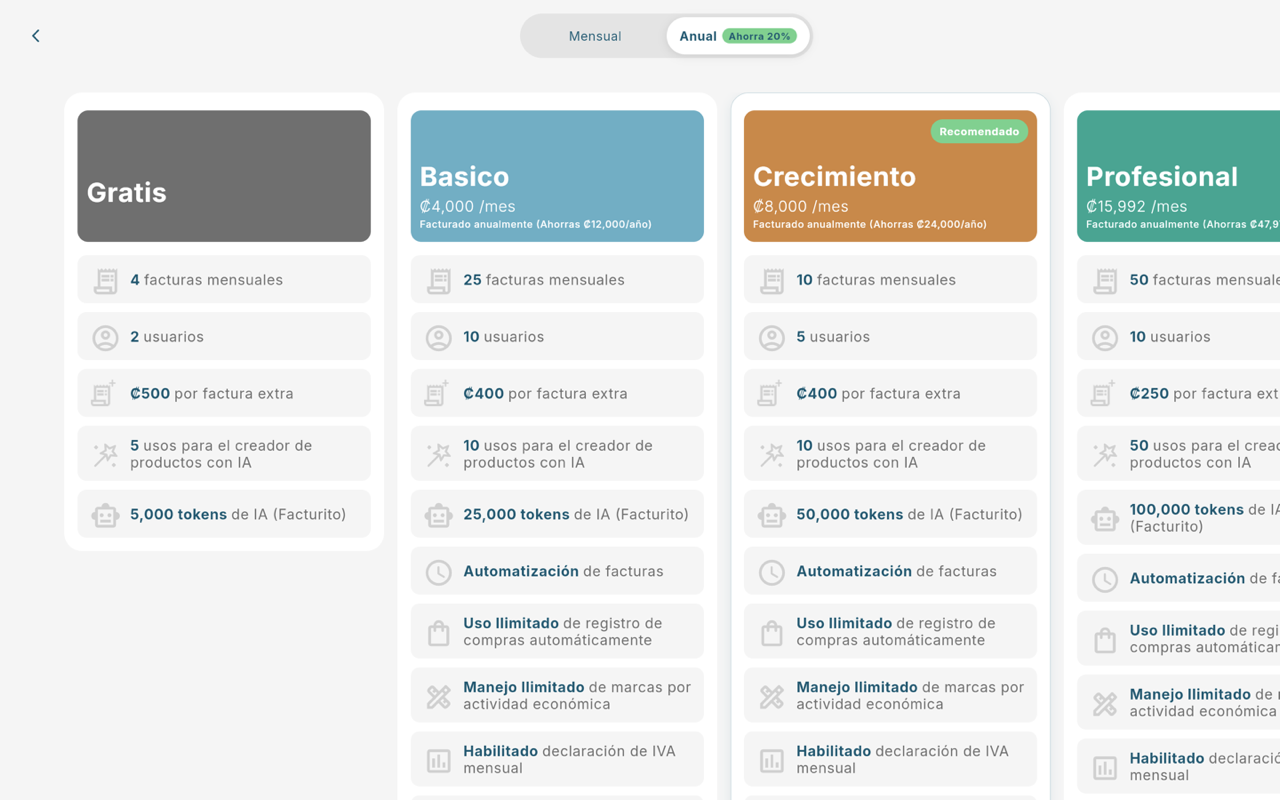Click robot icon beside 100,000 tokens
The image size is (1280, 800).
point(1105,520)
